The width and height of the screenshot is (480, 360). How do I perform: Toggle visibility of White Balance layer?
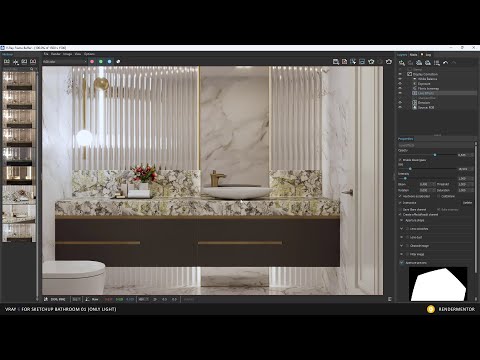pyautogui.click(x=400, y=79)
